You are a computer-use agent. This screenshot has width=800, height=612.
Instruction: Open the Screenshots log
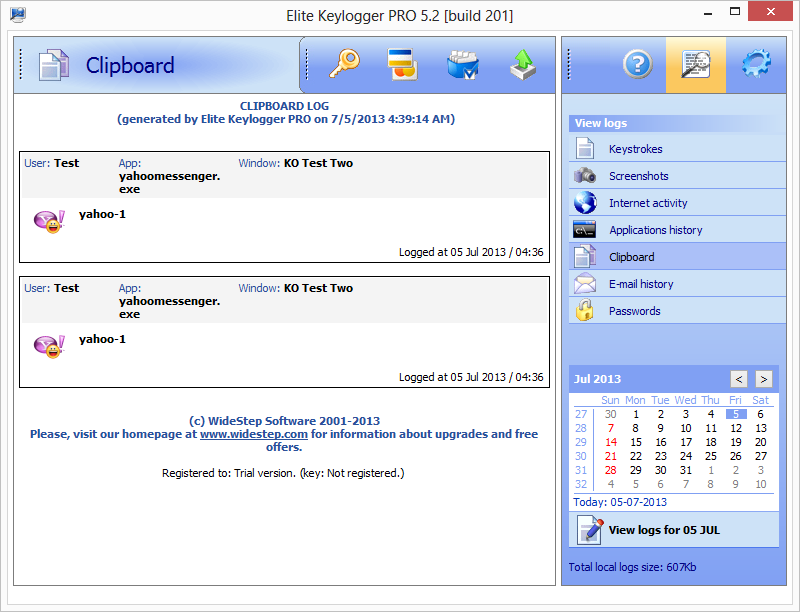pyautogui.click(x=677, y=176)
